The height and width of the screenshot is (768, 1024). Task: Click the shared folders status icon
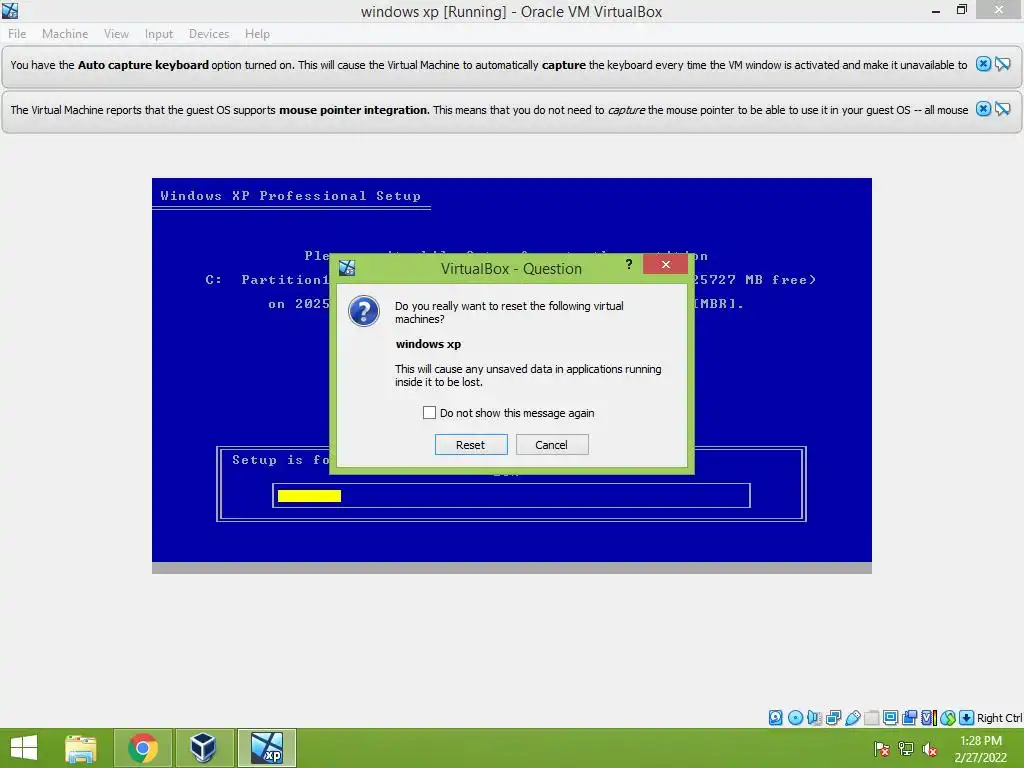(871, 718)
